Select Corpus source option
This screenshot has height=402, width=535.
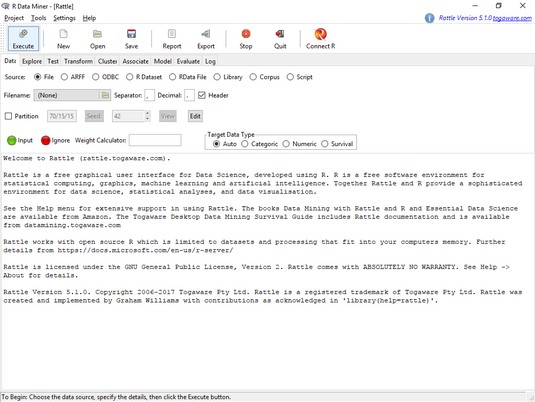pos(253,77)
